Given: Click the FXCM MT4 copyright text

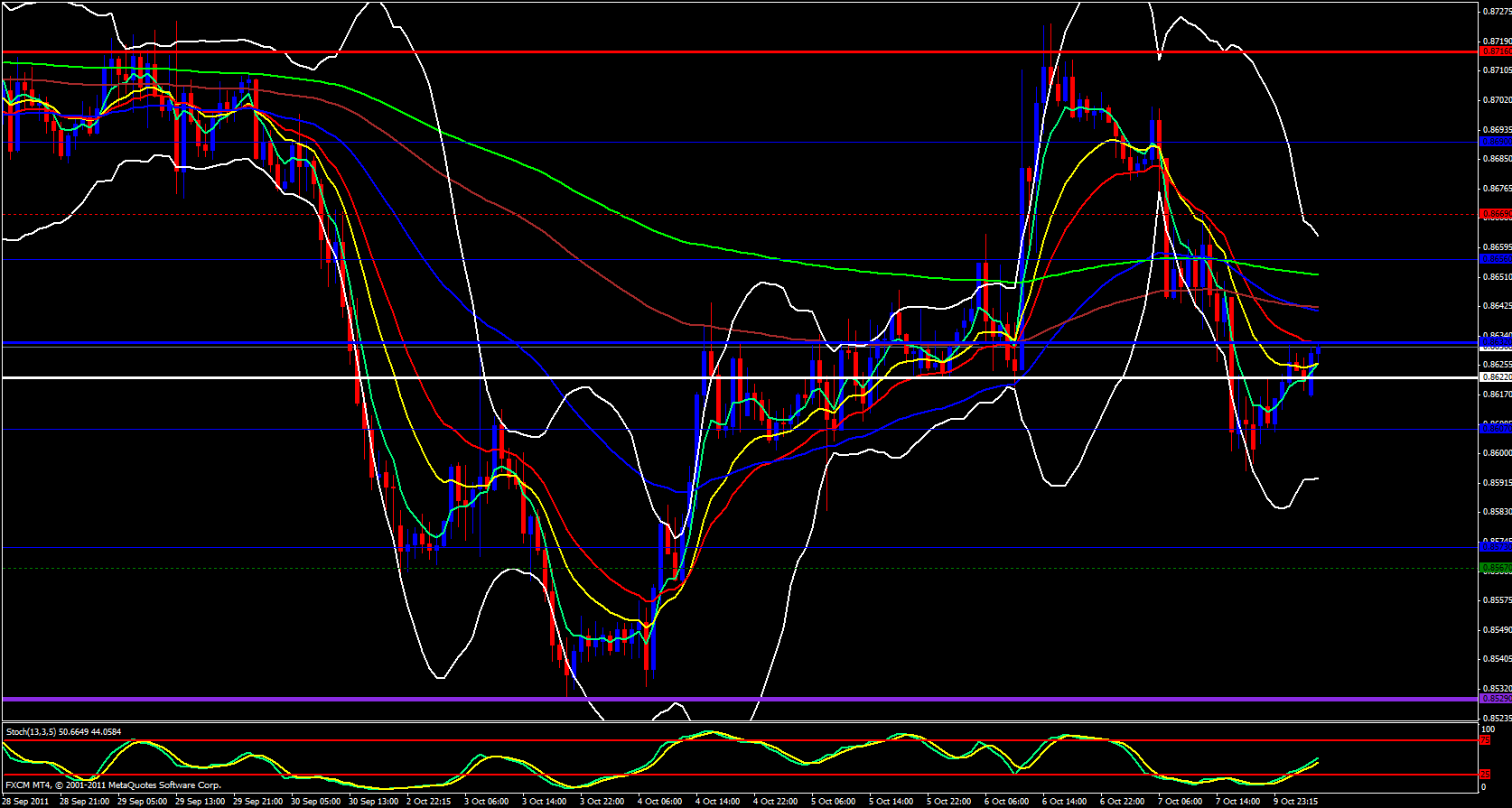Looking at the screenshot, I should point(113,785).
